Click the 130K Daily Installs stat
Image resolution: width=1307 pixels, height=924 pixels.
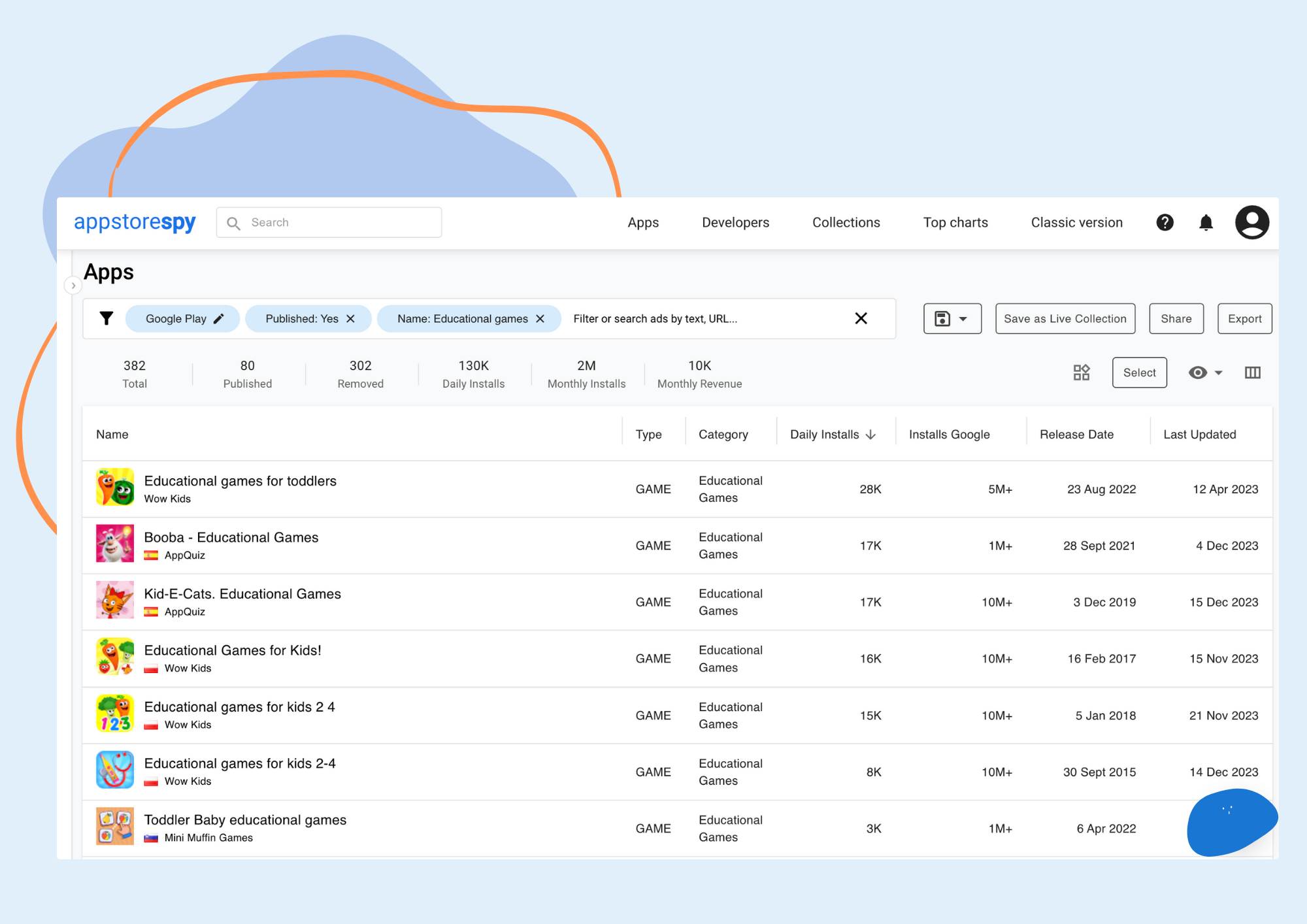(x=473, y=374)
